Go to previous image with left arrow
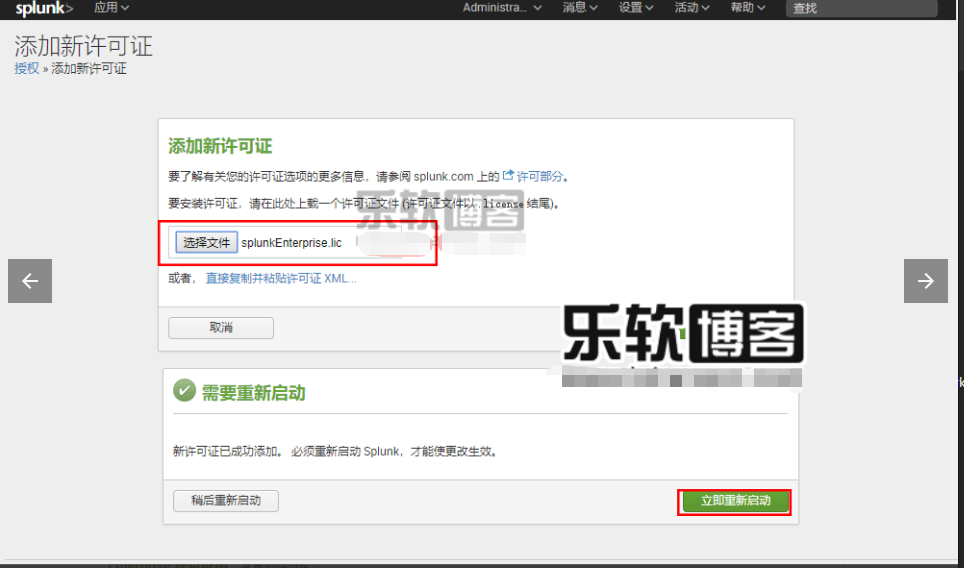Screen dimensions: 964x568 (x=30, y=281)
